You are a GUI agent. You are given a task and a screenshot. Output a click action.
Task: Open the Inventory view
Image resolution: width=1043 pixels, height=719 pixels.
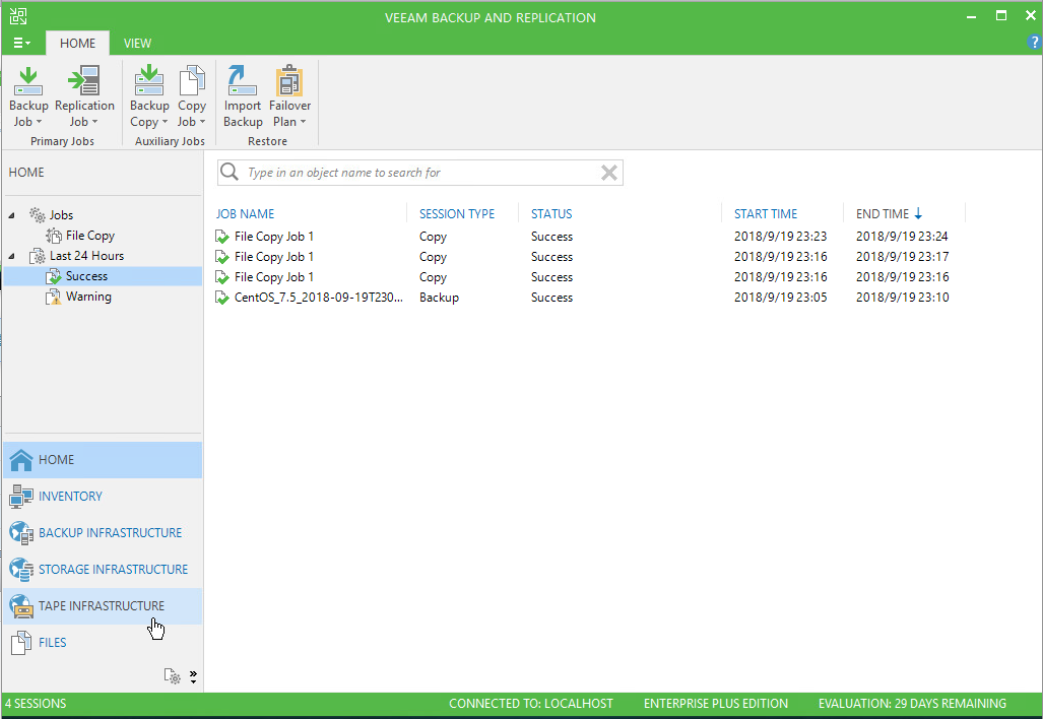coord(102,496)
